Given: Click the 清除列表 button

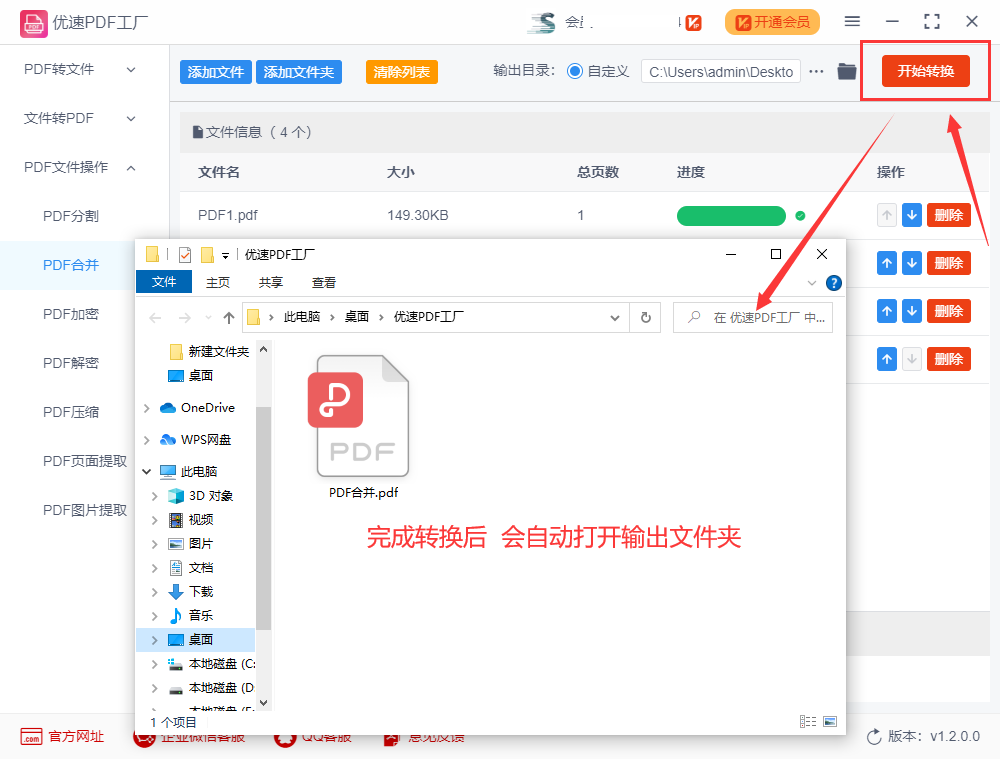Looking at the screenshot, I should point(402,72).
